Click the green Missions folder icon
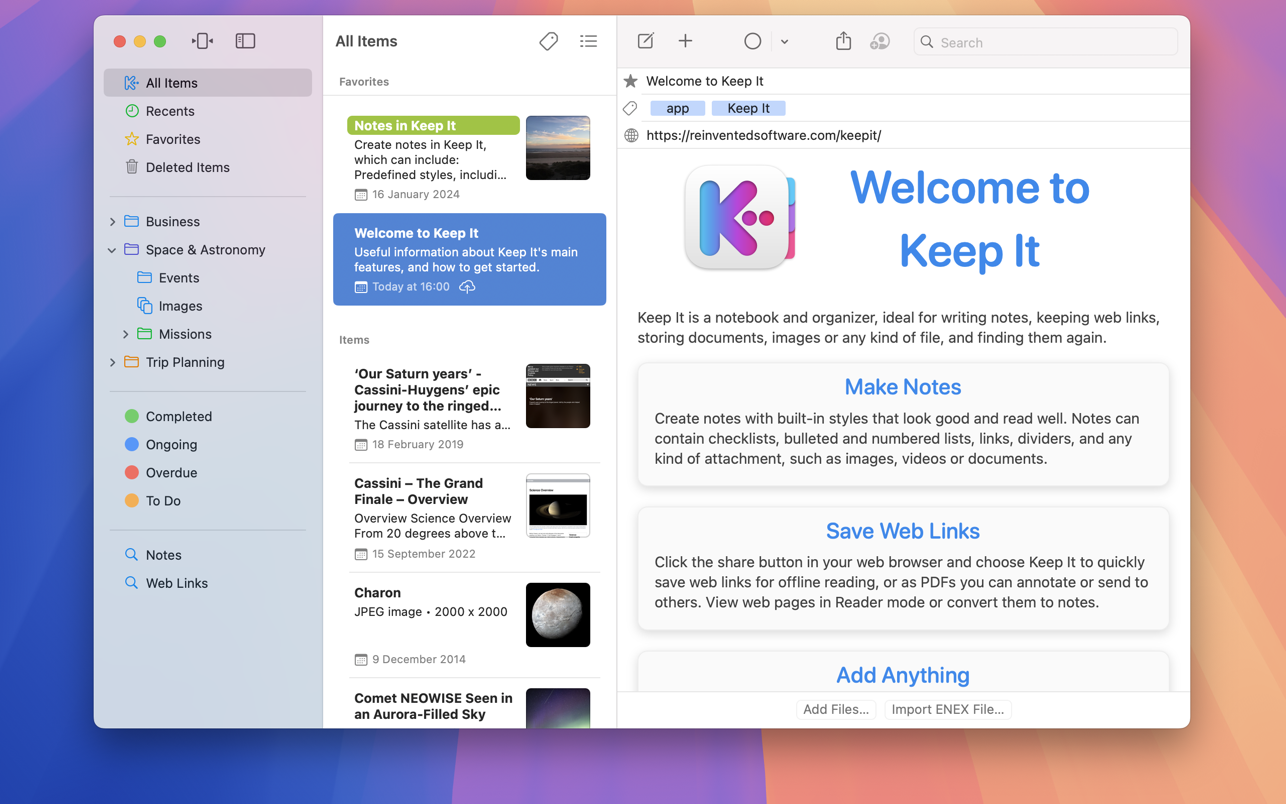Screen dimensions: 1286x804 [x=144, y=333]
